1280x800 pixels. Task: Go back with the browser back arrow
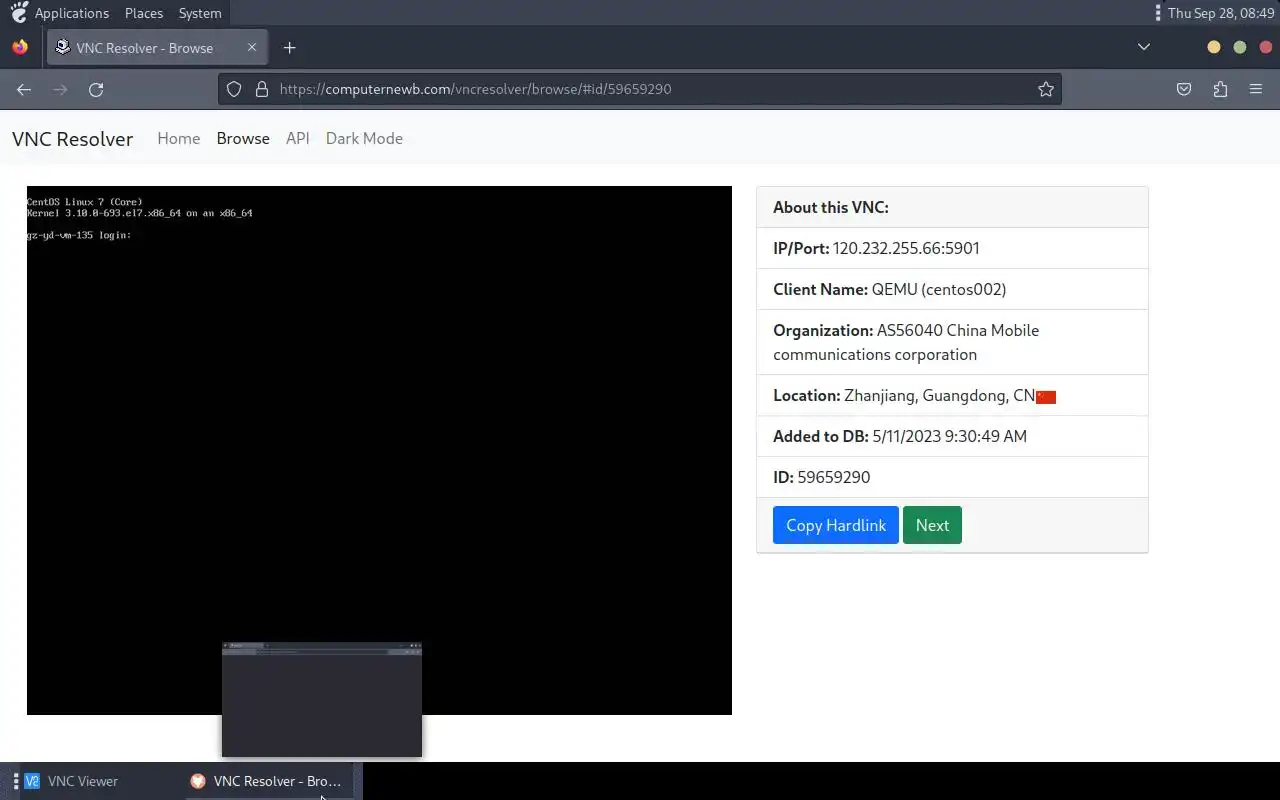pyautogui.click(x=24, y=89)
